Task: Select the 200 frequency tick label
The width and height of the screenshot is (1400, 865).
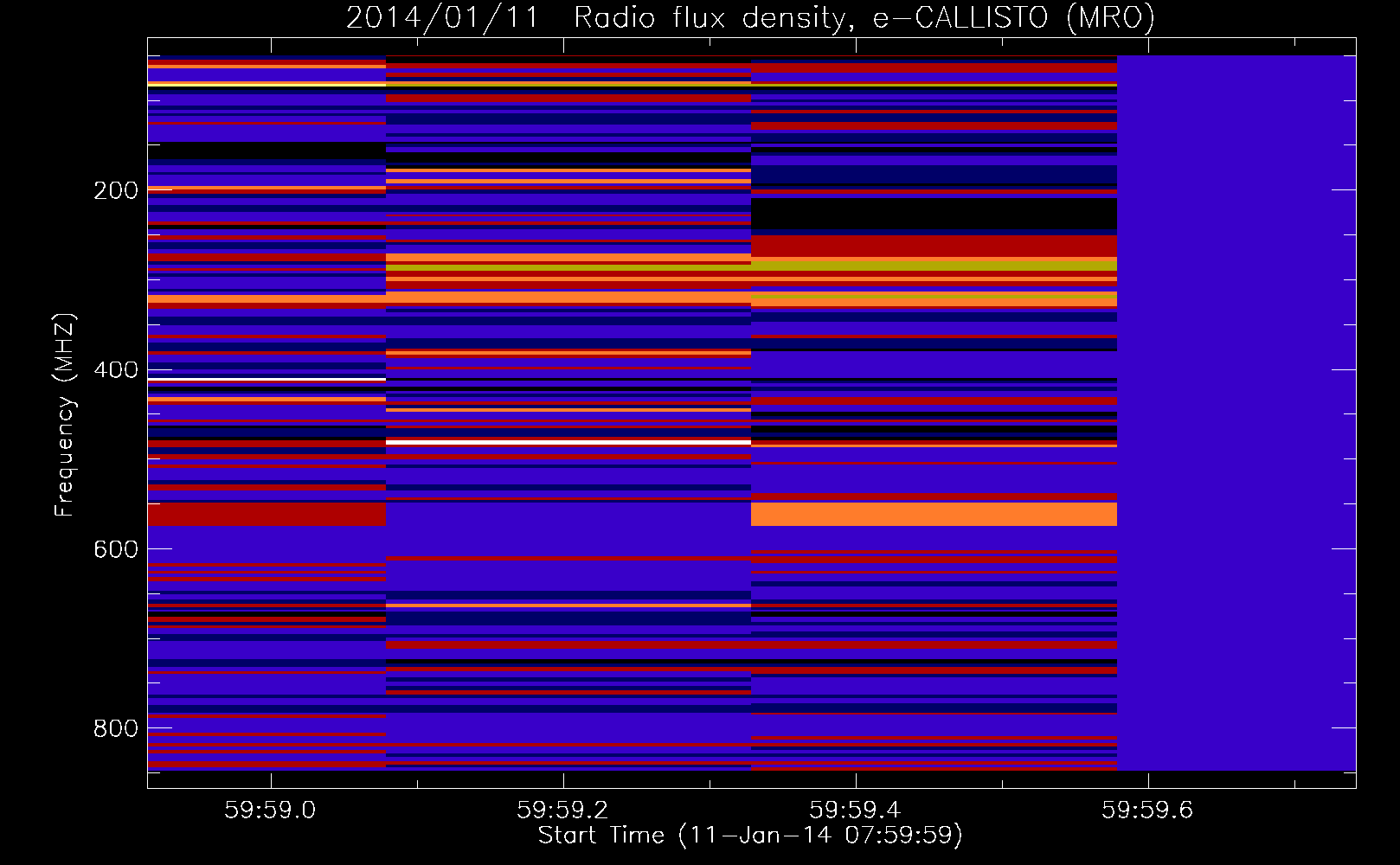Action: [x=116, y=190]
